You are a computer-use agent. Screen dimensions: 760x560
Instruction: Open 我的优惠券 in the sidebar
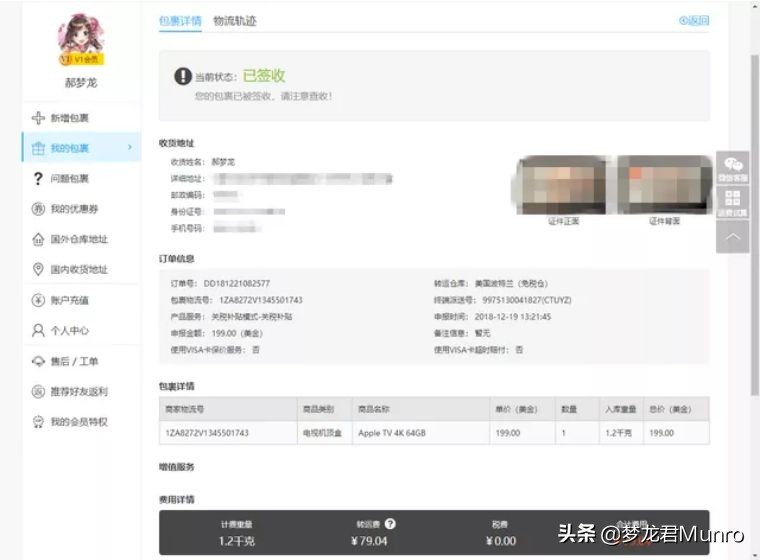[75, 209]
